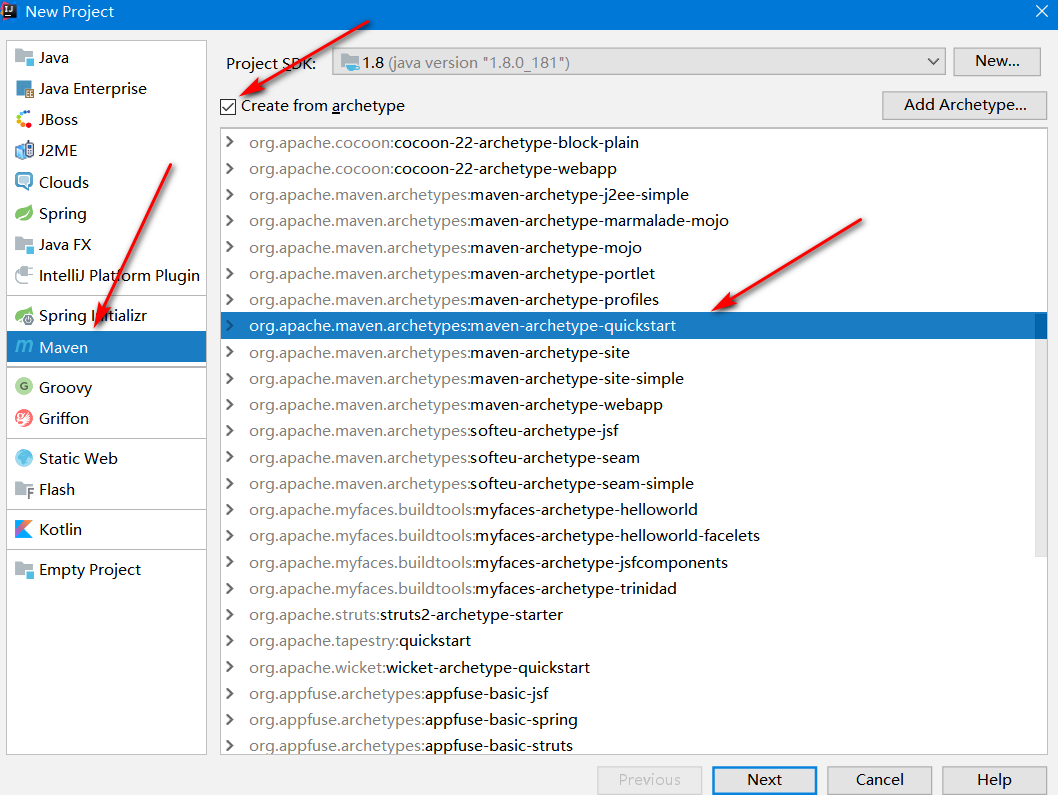This screenshot has height=795, width=1058.
Task: Expand maven-archetype-site node
Action: (230, 352)
